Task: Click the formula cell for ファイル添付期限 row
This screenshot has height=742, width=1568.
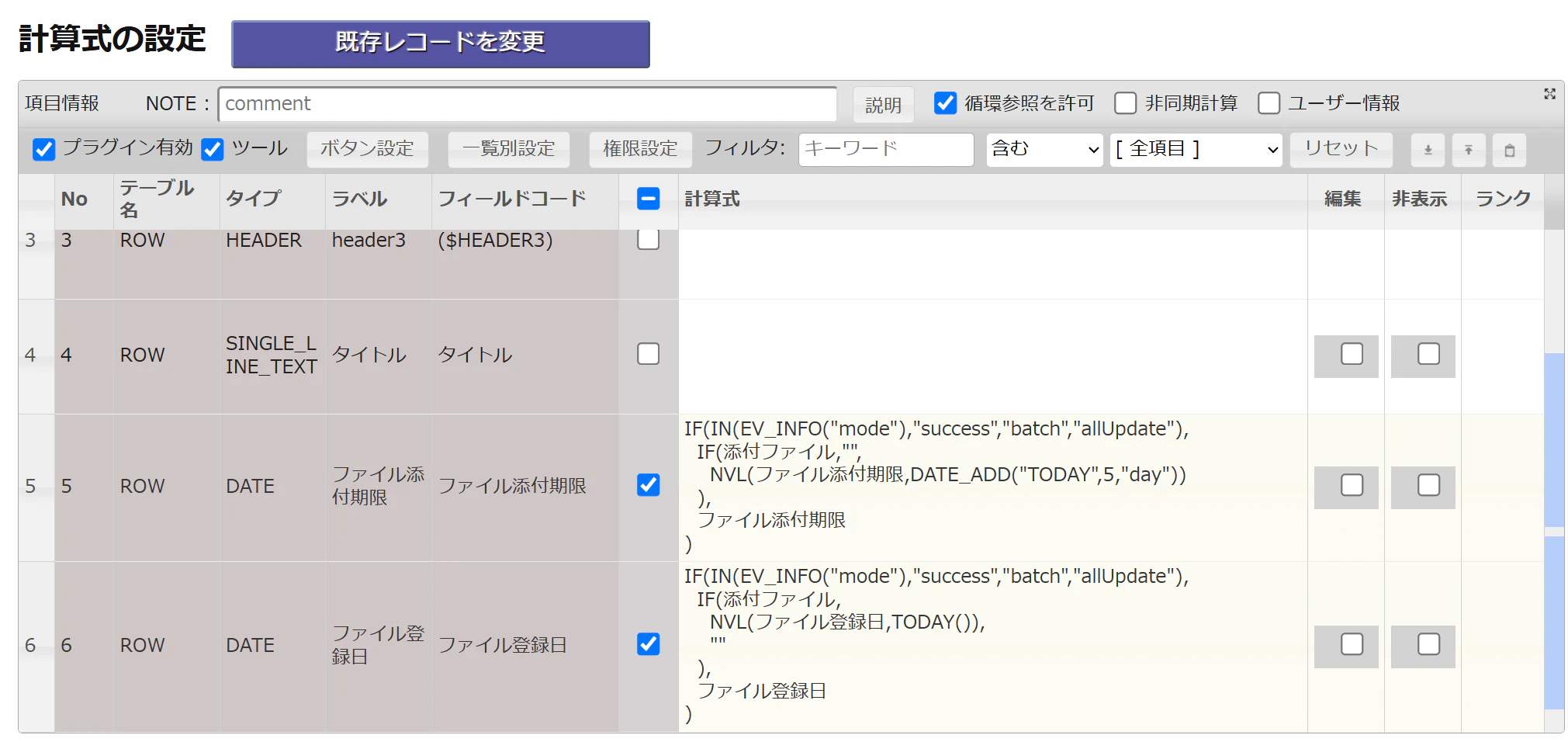Action: coord(993,487)
